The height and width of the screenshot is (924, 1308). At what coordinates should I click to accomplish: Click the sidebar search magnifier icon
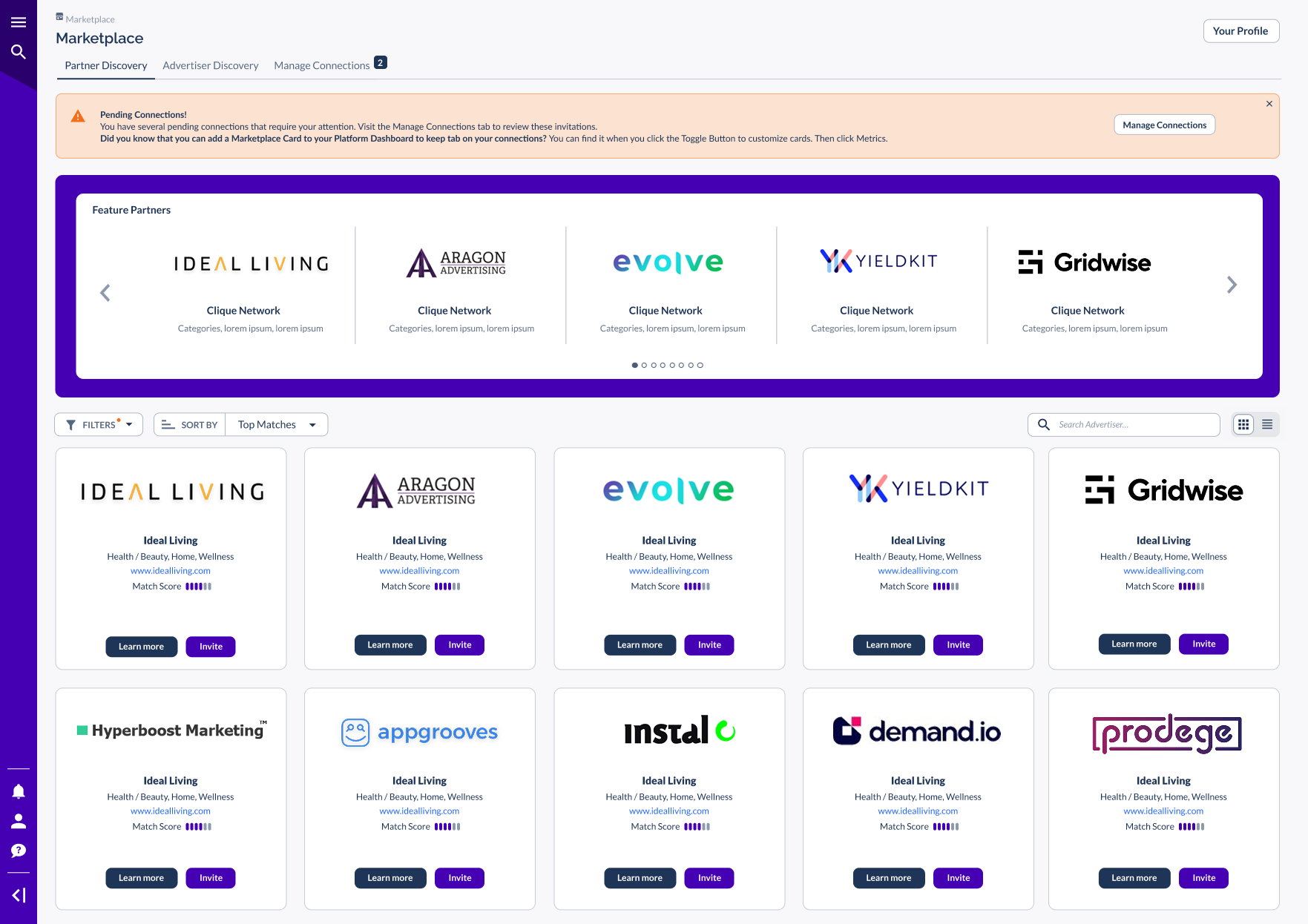click(19, 52)
